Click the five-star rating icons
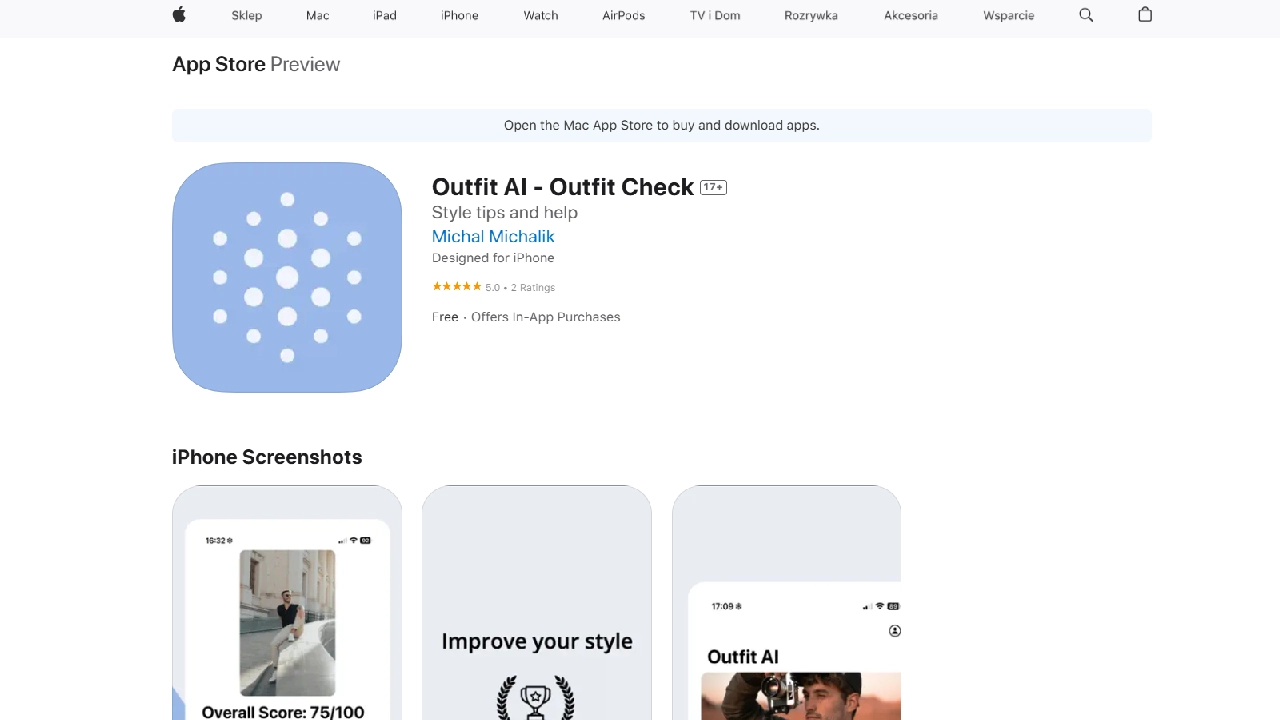 click(456, 287)
